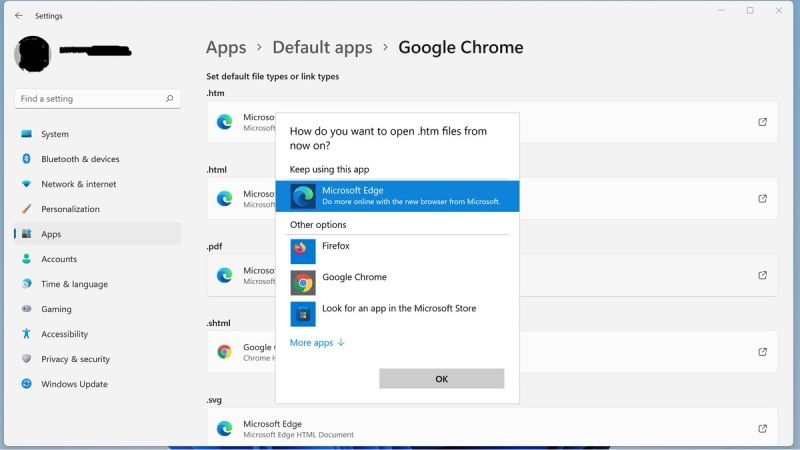
Task: Click the Apps sidebar icon
Action: click(x=27, y=234)
